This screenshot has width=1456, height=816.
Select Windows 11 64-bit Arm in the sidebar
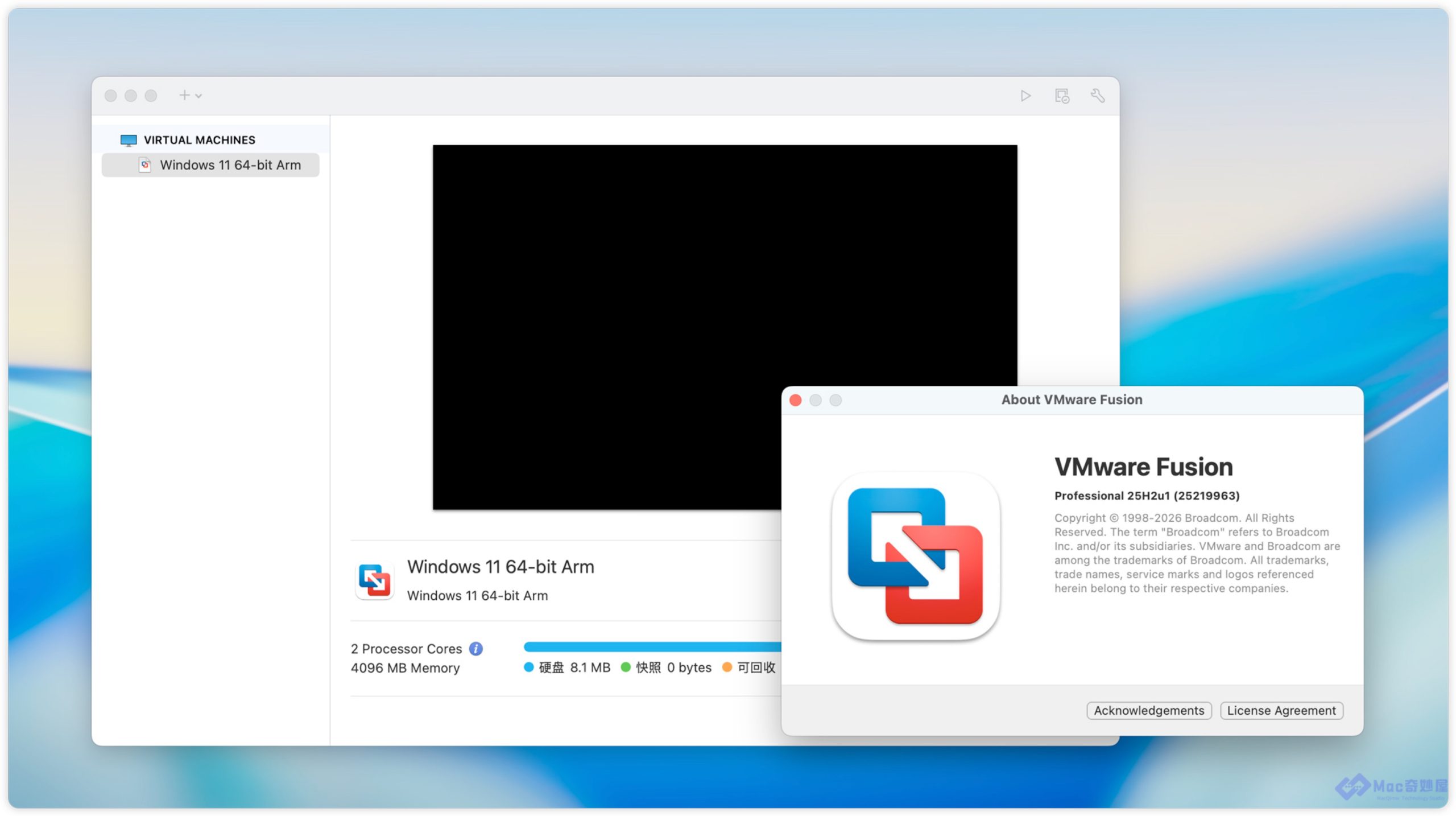[230, 165]
